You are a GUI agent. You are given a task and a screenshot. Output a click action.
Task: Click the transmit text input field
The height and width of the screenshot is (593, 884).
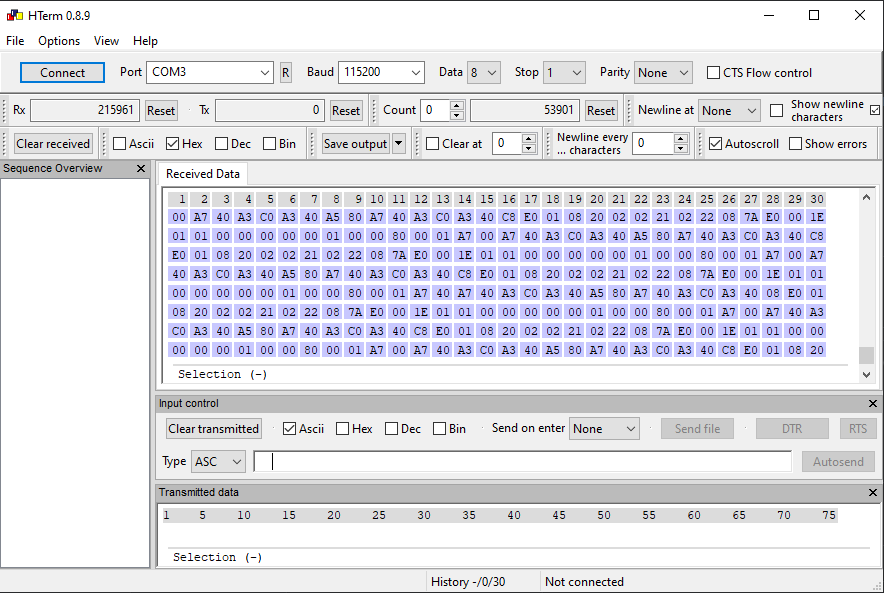(x=523, y=462)
